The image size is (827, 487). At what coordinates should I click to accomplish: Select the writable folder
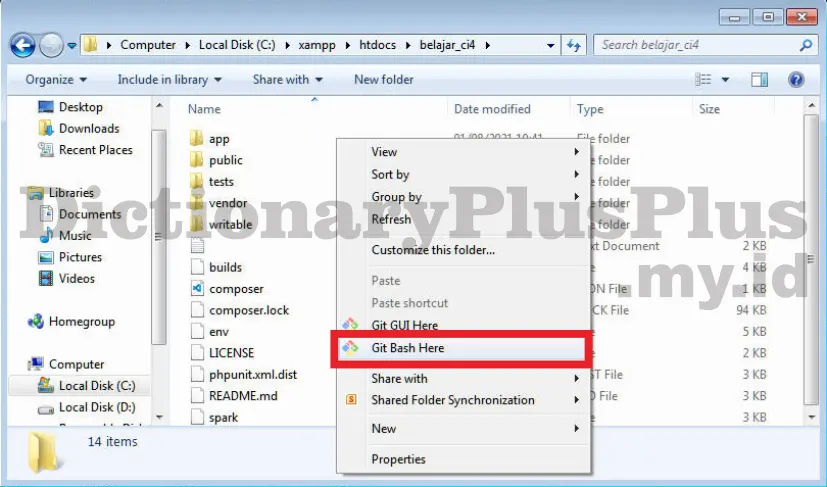tap(221, 224)
